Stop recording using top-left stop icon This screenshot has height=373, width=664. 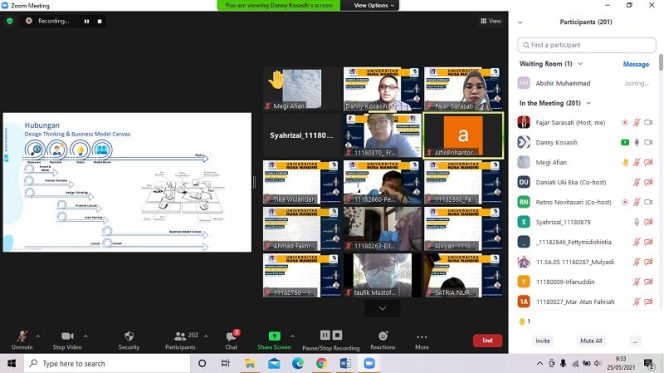point(100,21)
